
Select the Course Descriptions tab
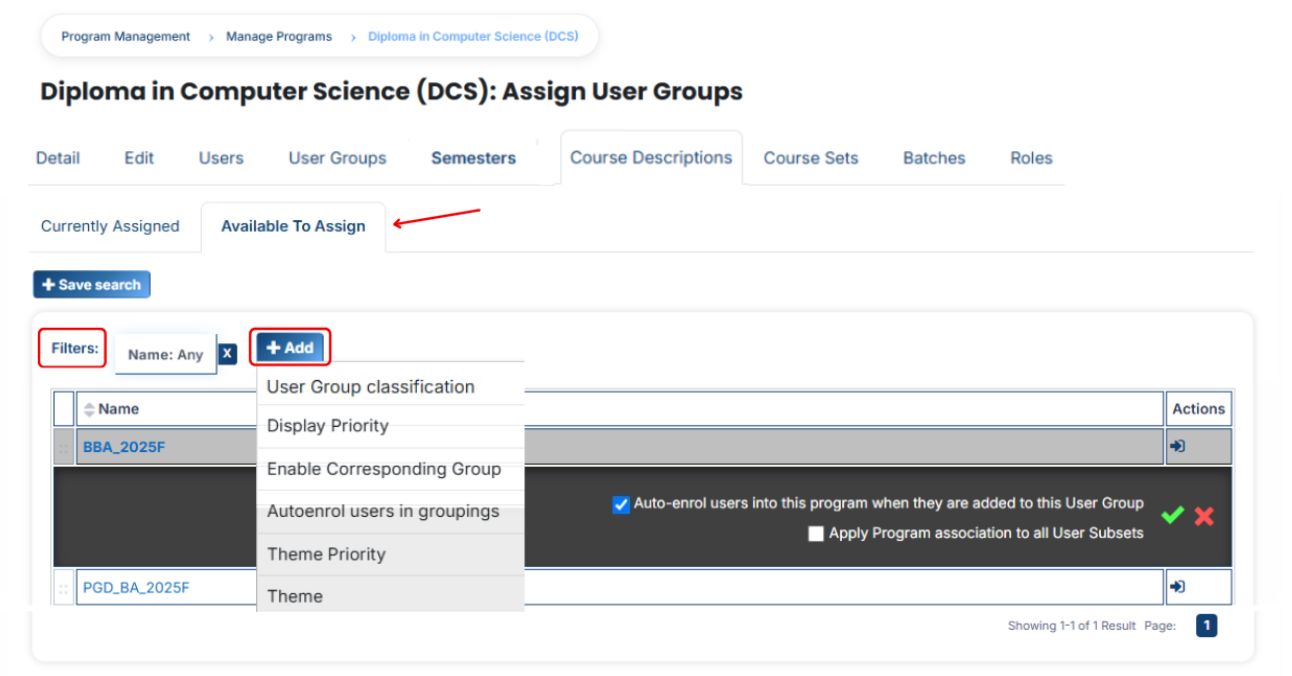(651, 158)
